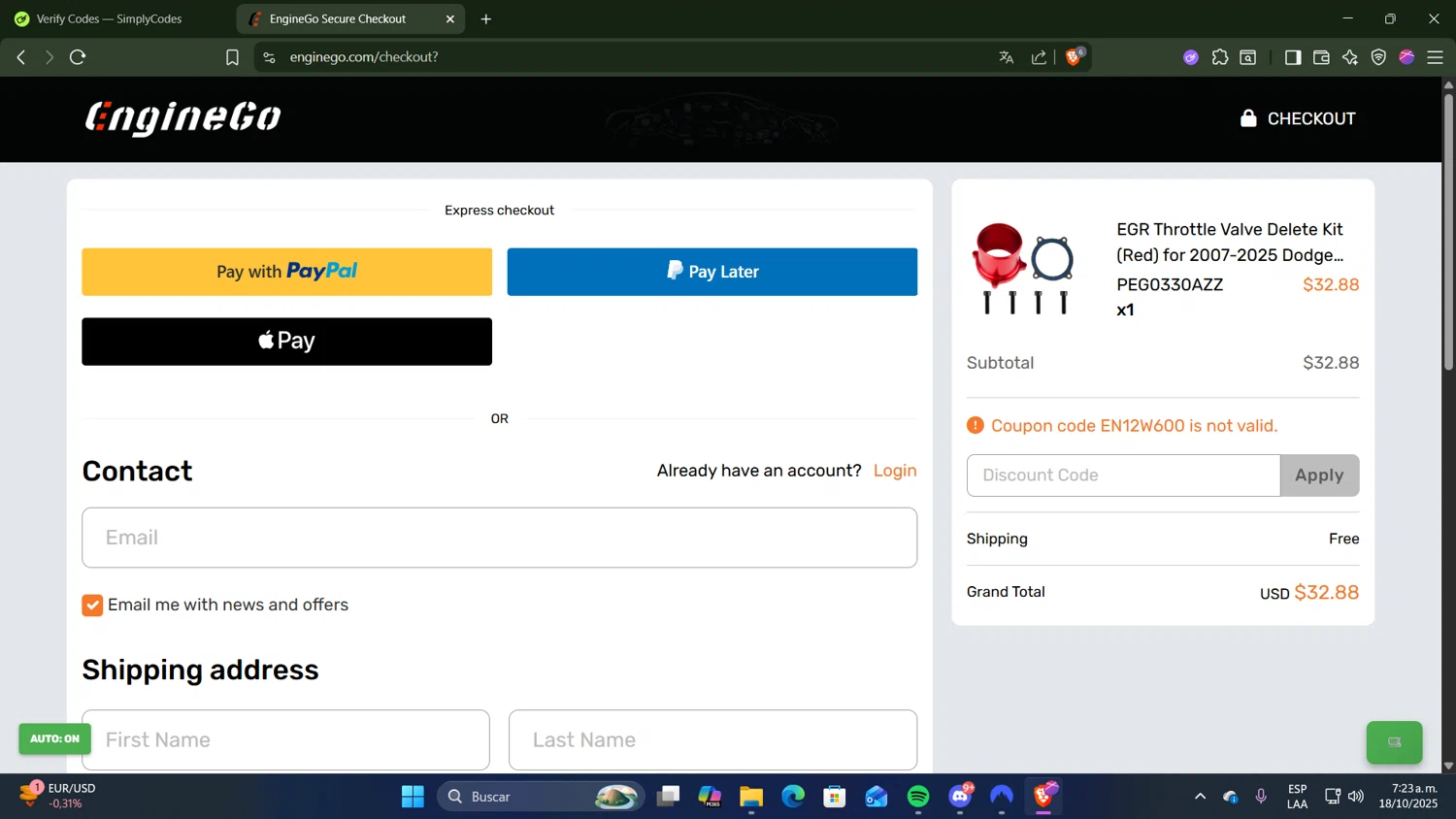Open the browser extensions puzzle icon
The width and height of the screenshot is (1456, 819).
[x=1220, y=57]
